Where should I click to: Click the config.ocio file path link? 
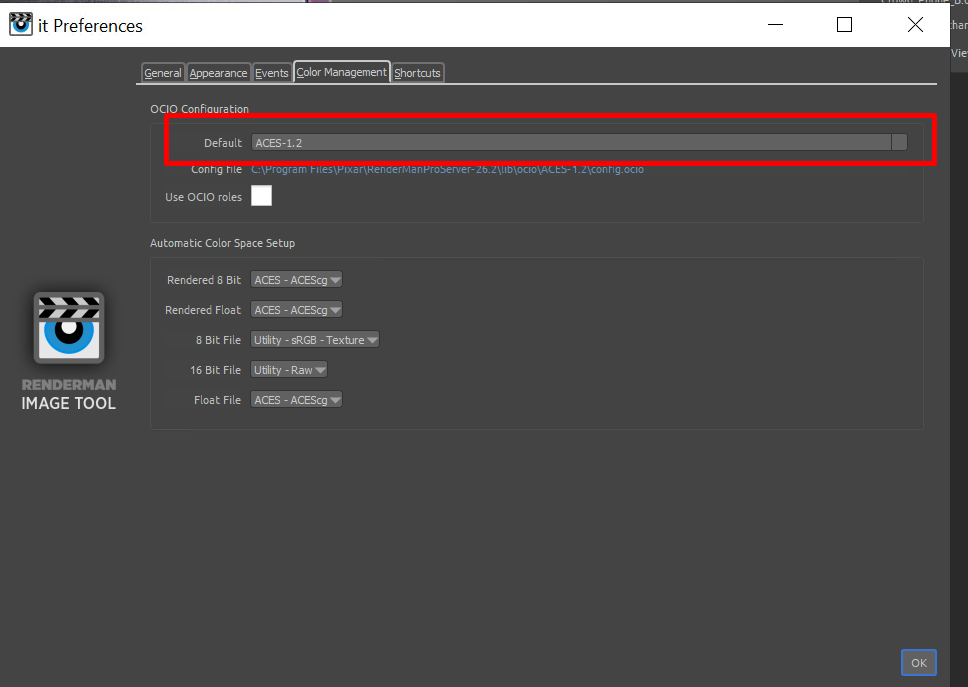448,169
